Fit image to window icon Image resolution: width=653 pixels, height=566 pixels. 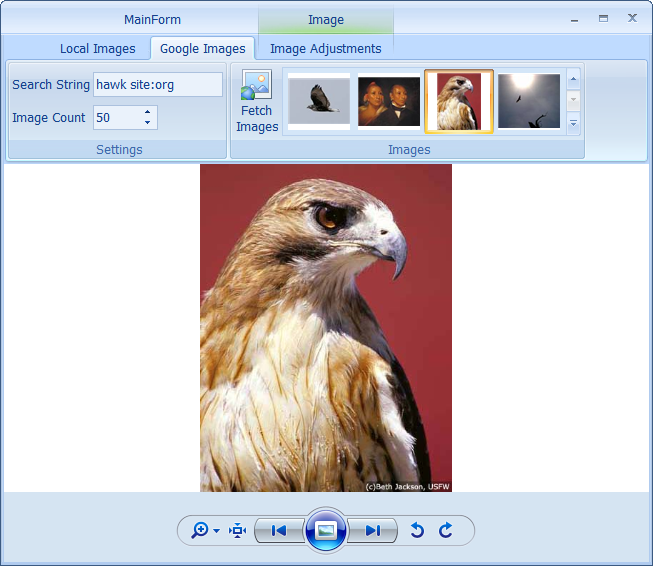(237, 530)
